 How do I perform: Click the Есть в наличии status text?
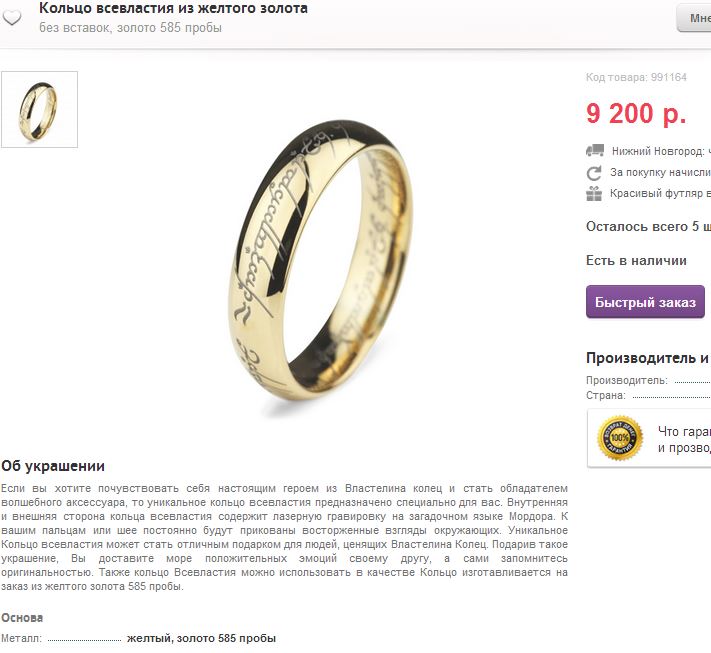[x=636, y=261]
